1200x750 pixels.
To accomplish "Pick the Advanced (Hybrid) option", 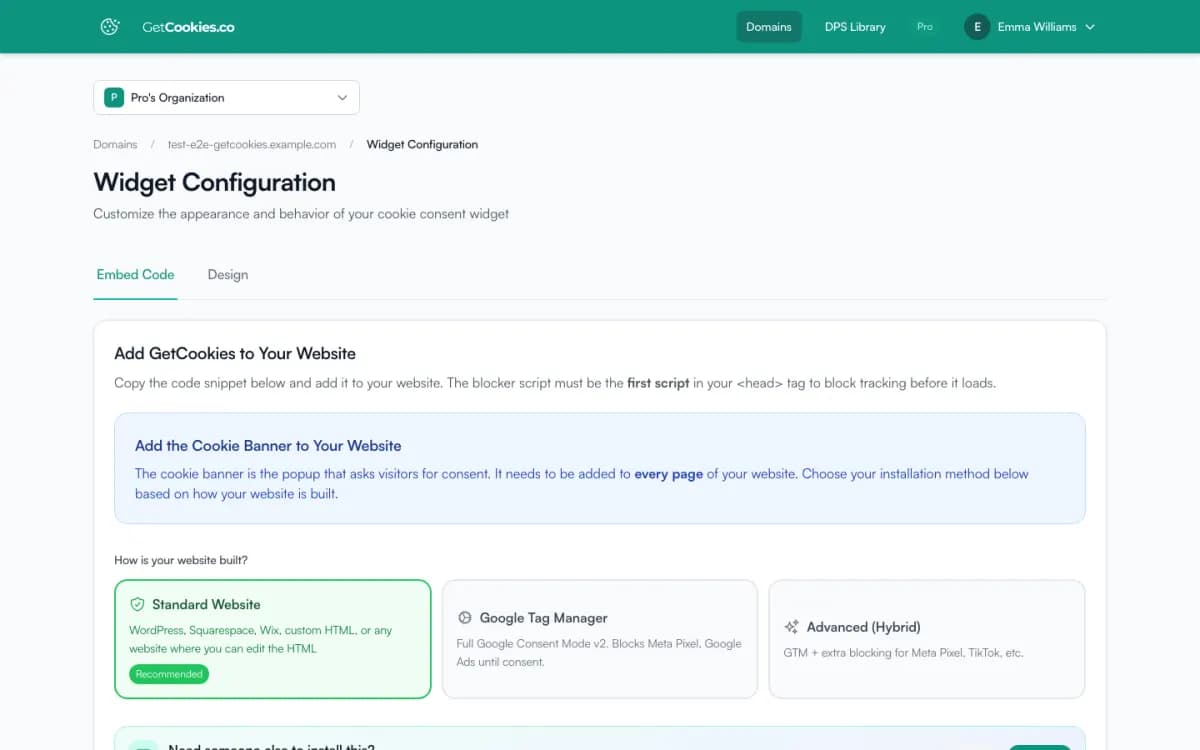I will [927, 639].
